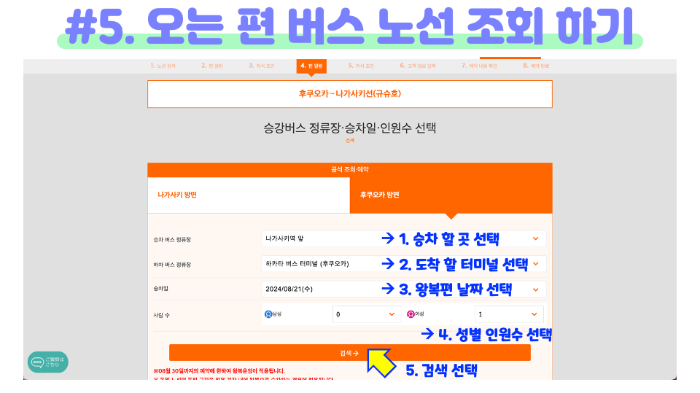Click the 사람 수 label
The width and height of the screenshot is (700, 393).
[162, 315]
